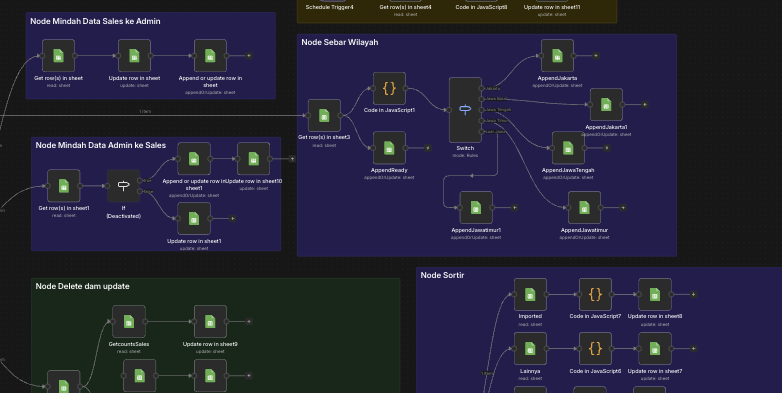The image size is (782, 393).
Task: Select the 'Get row(s) in sheet1' node
Action: pyautogui.click(x=64, y=186)
